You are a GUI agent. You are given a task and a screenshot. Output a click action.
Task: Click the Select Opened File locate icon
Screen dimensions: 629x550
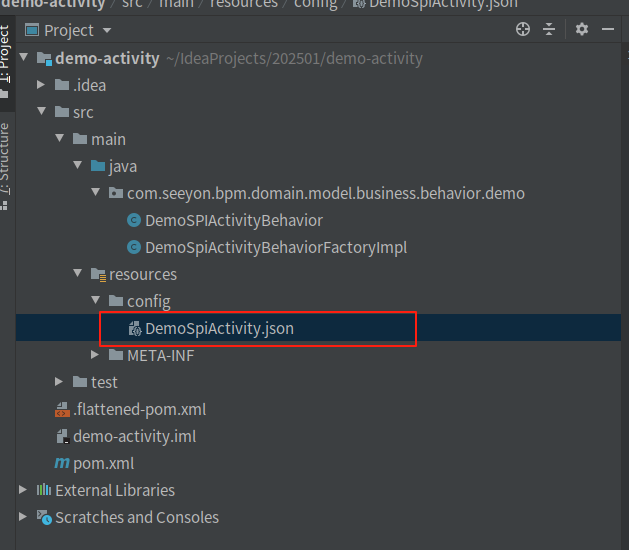pyautogui.click(x=522, y=30)
